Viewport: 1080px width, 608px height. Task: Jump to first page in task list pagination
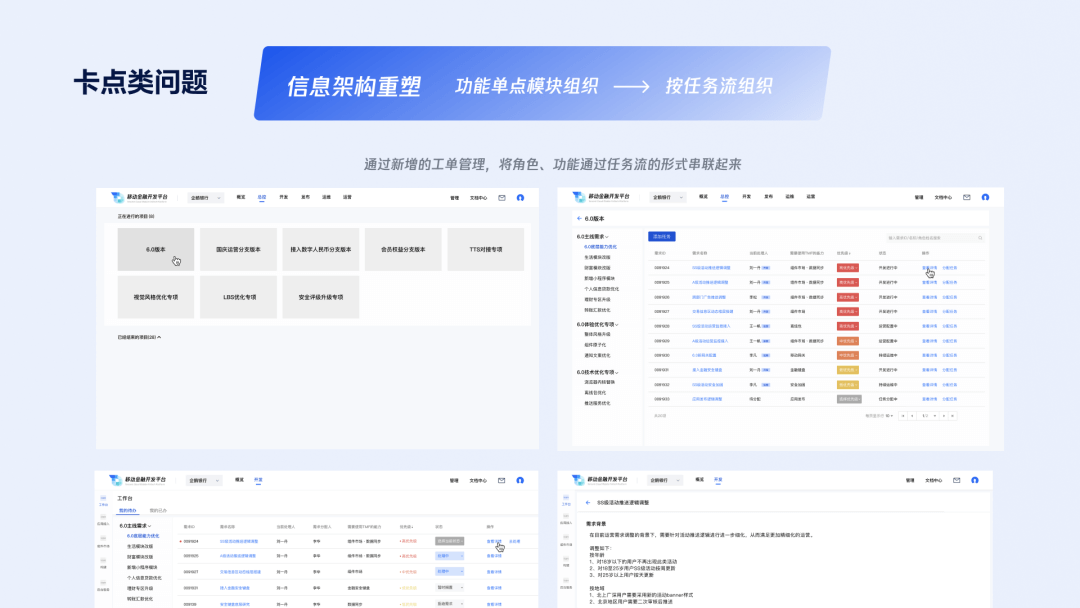903,416
